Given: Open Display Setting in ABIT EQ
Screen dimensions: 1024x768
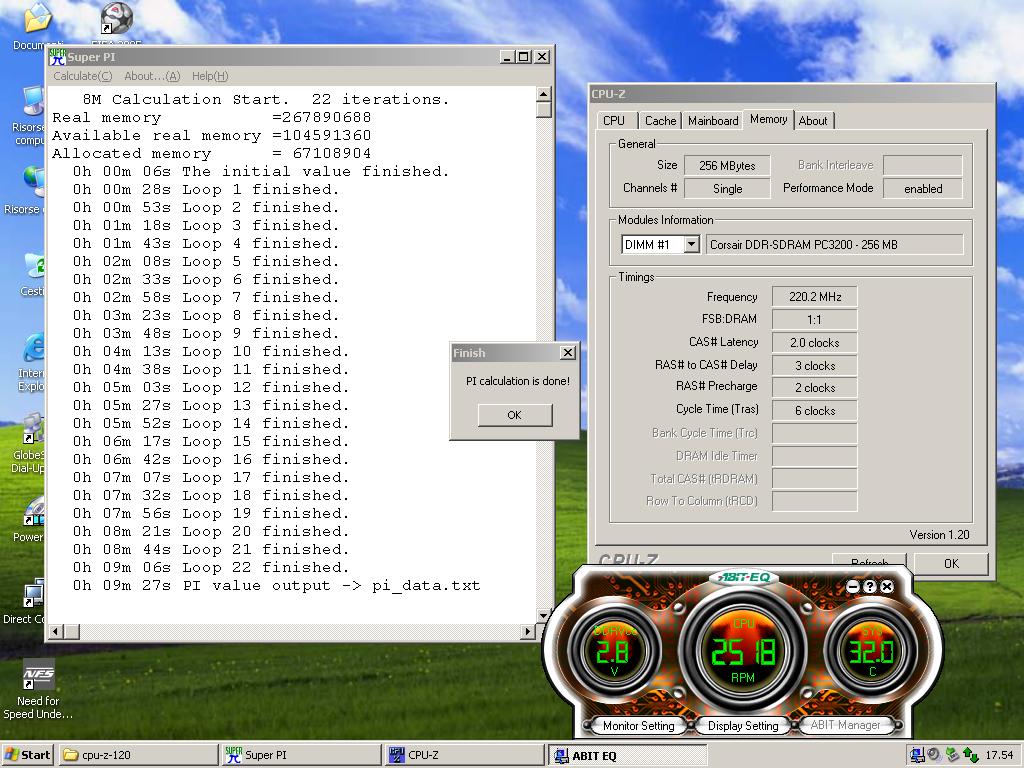Looking at the screenshot, I should click(743, 726).
